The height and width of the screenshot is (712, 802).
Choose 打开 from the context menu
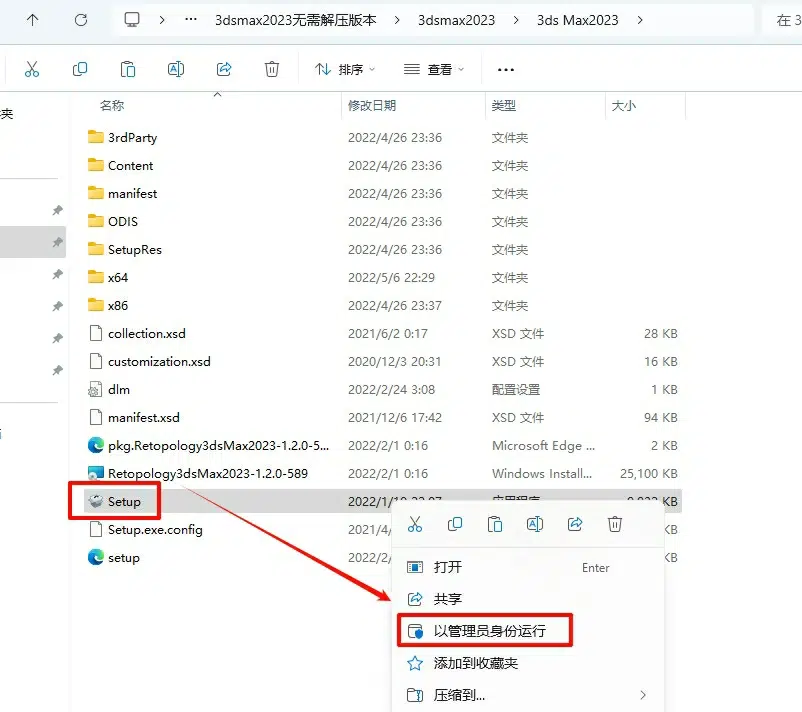pos(448,567)
